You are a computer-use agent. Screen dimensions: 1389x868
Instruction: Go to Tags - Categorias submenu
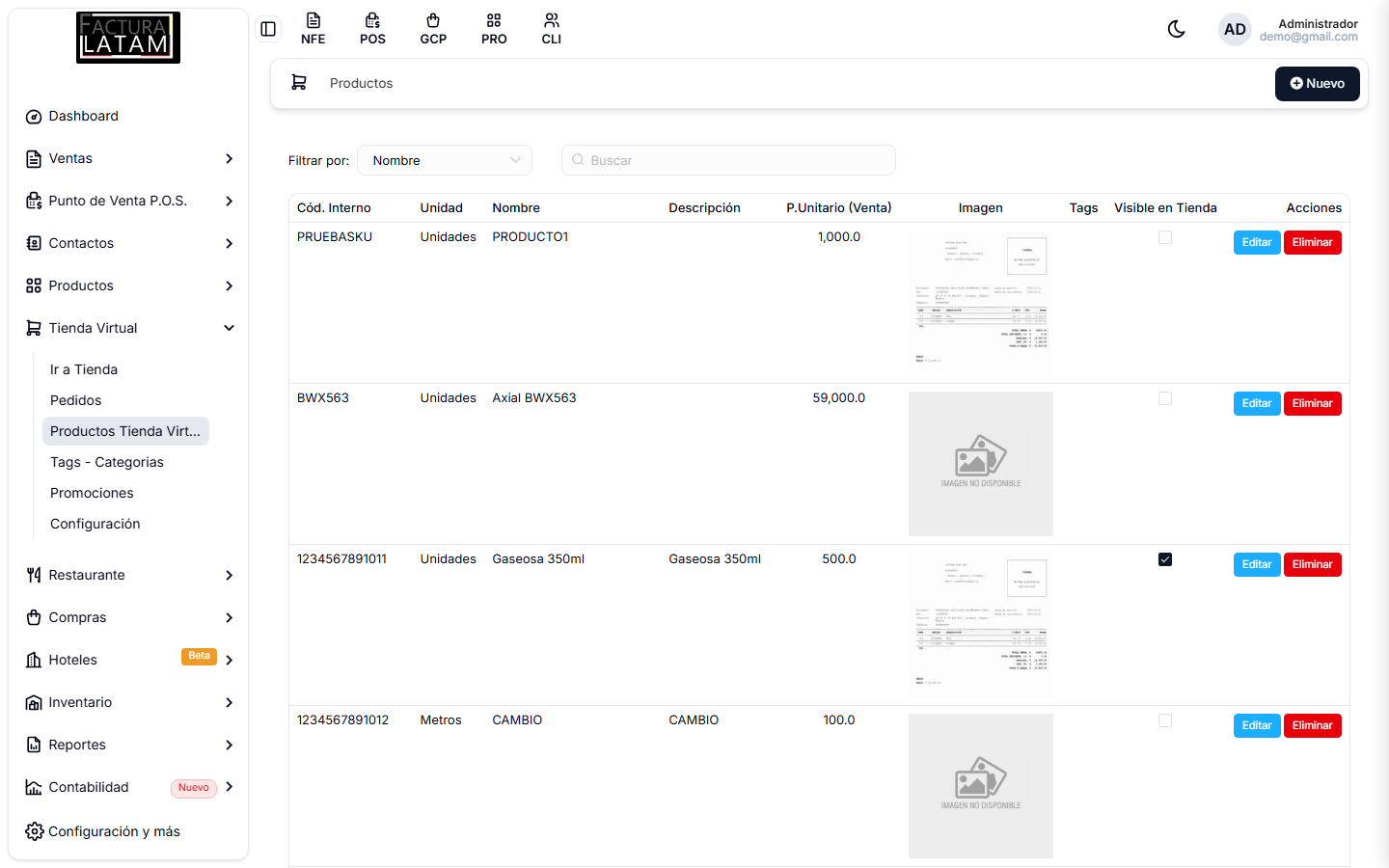coord(107,462)
